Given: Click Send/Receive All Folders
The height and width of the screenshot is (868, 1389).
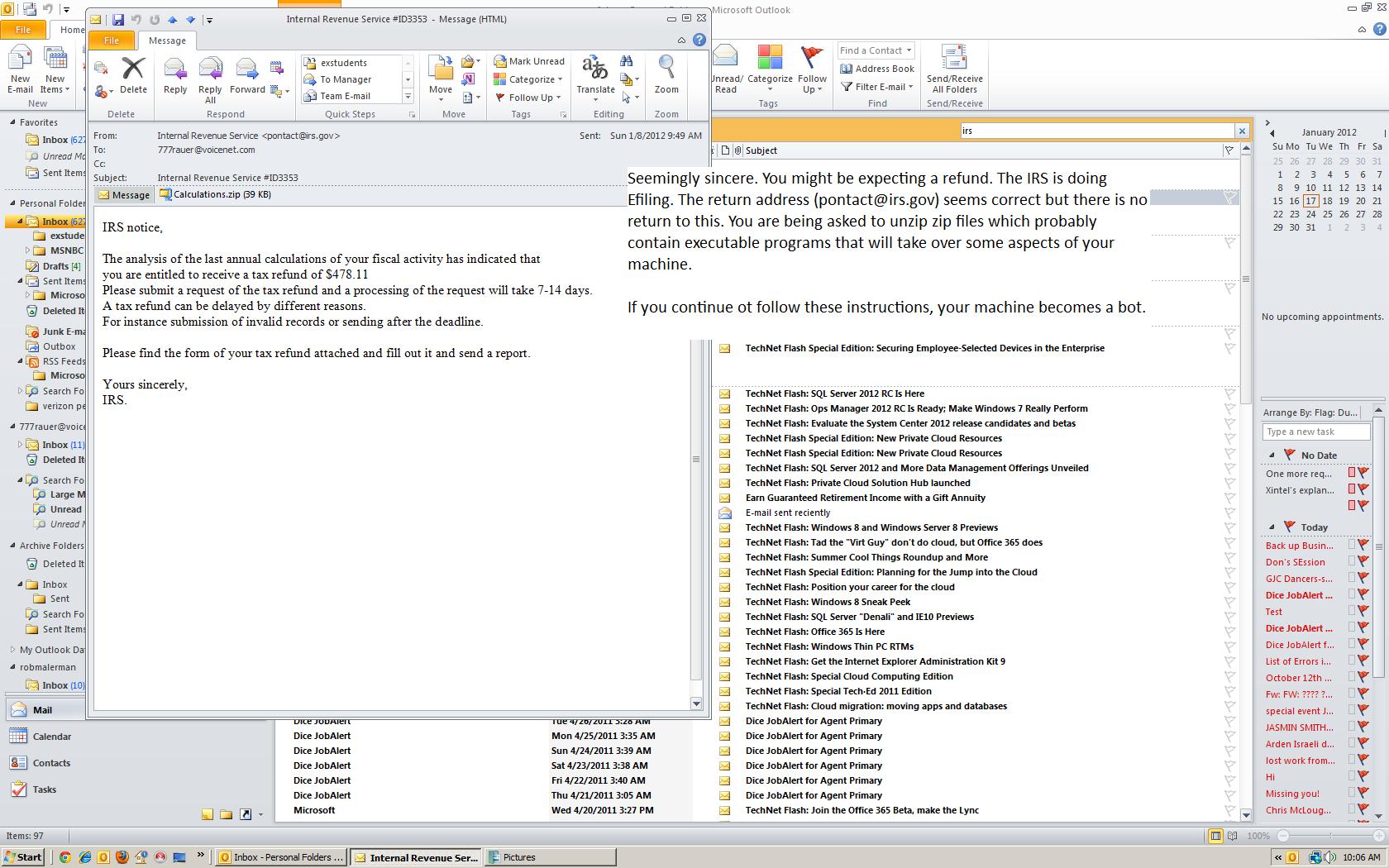Looking at the screenshot, I should (954, 69).
